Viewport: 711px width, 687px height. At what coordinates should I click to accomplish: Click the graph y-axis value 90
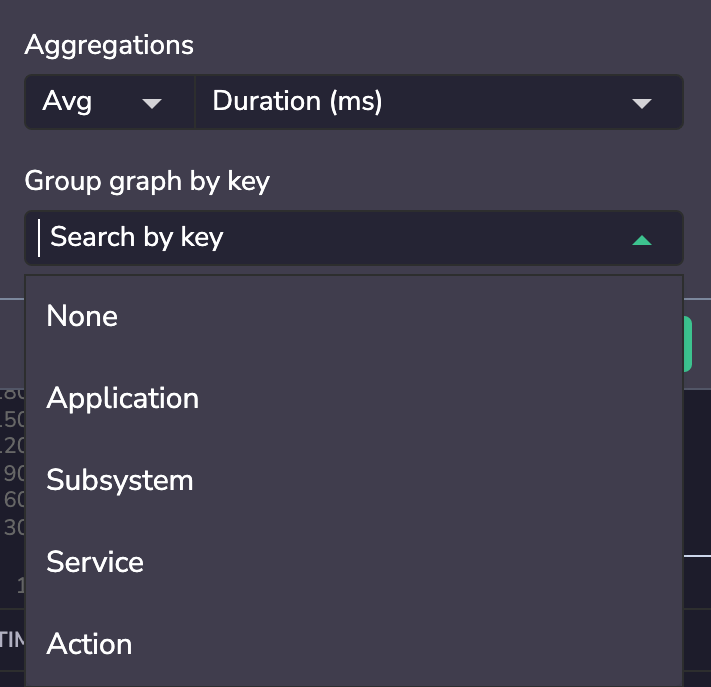[x=14, y=473]
